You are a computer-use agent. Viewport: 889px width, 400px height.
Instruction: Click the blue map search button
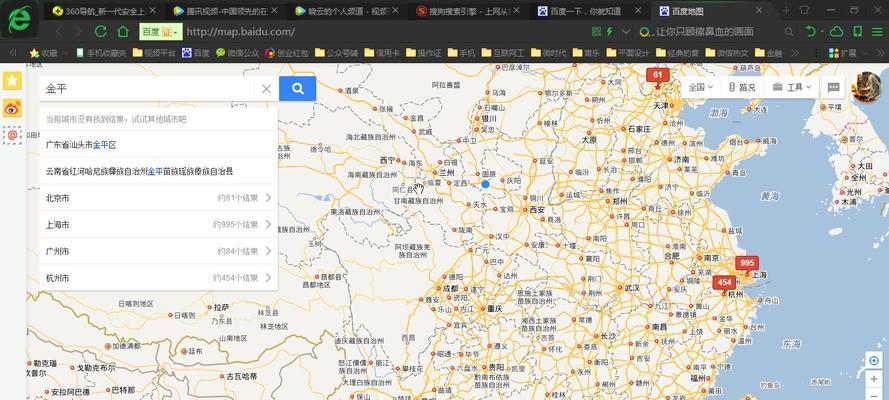click(x=297, y=88)
